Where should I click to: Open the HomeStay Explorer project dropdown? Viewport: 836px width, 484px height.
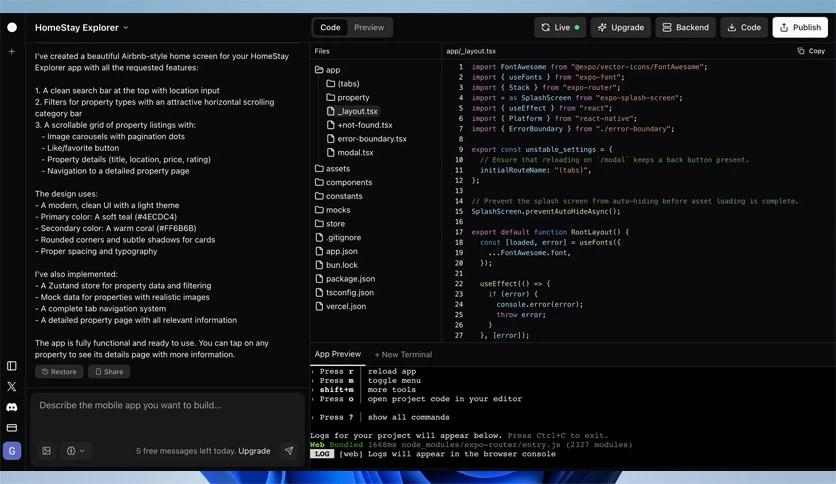click(82, 28)
